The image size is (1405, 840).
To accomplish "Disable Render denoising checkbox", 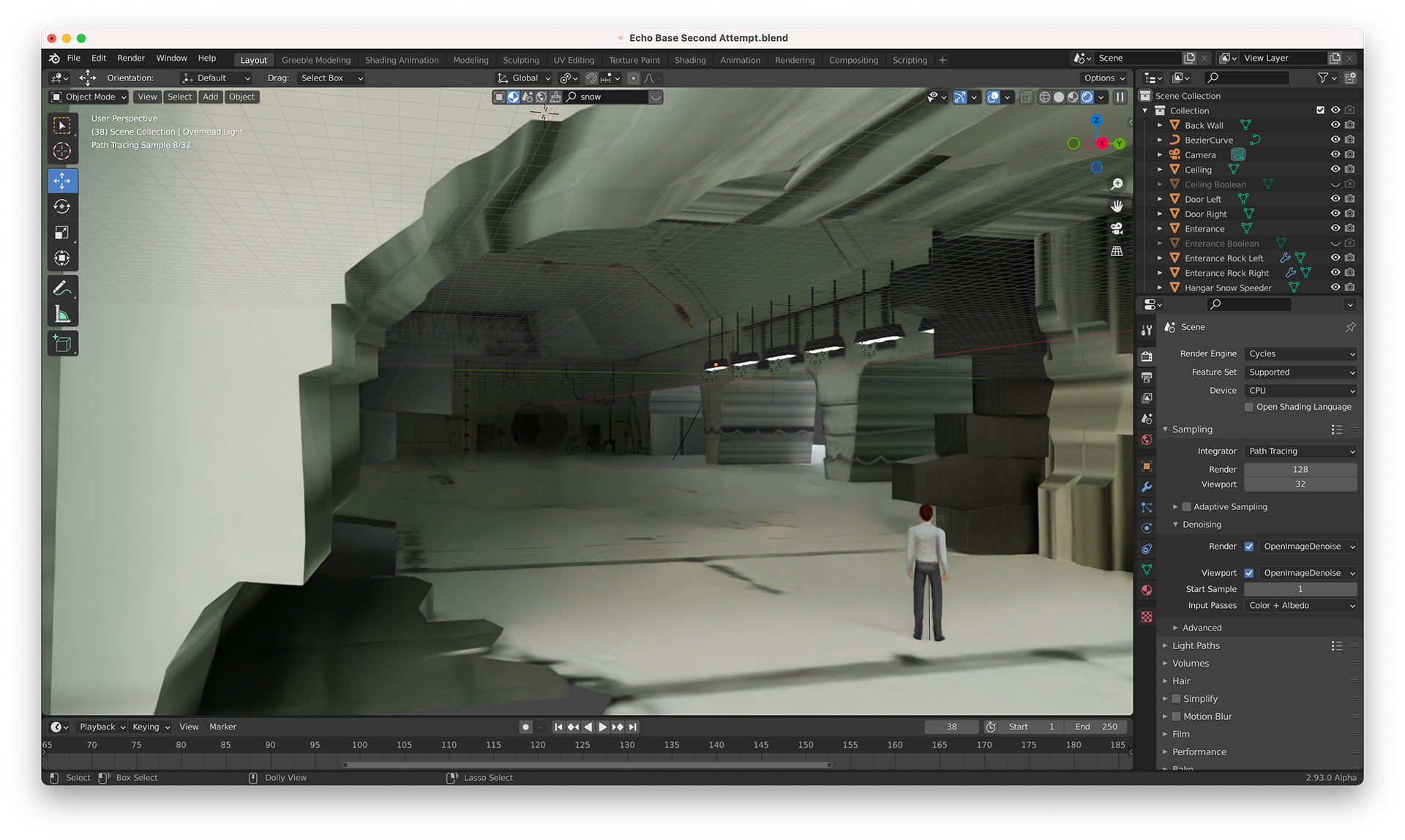I will [1249, 547].
